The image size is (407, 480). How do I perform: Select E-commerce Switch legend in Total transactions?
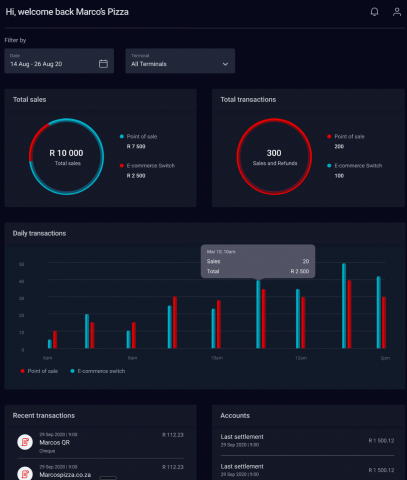tap(355, 166)
